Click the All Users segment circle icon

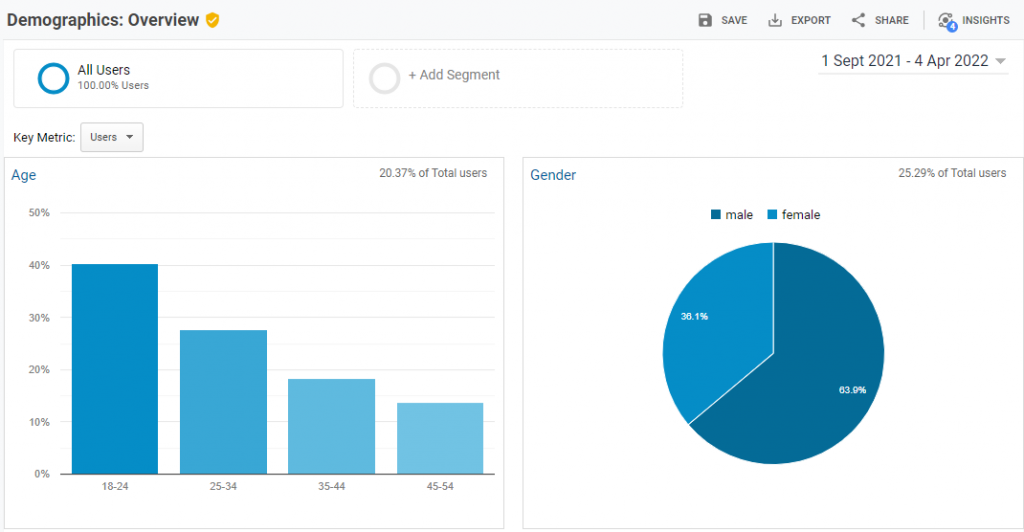[x=53, y=78]
